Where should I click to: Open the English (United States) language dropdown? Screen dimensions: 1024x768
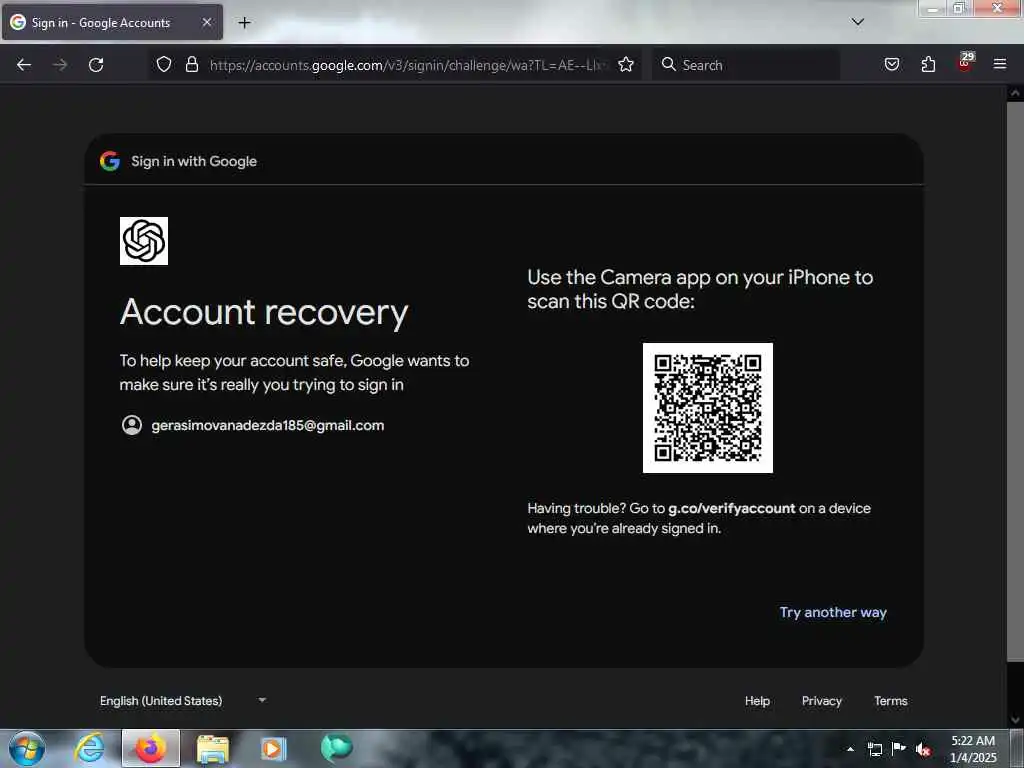click(183, 701)
